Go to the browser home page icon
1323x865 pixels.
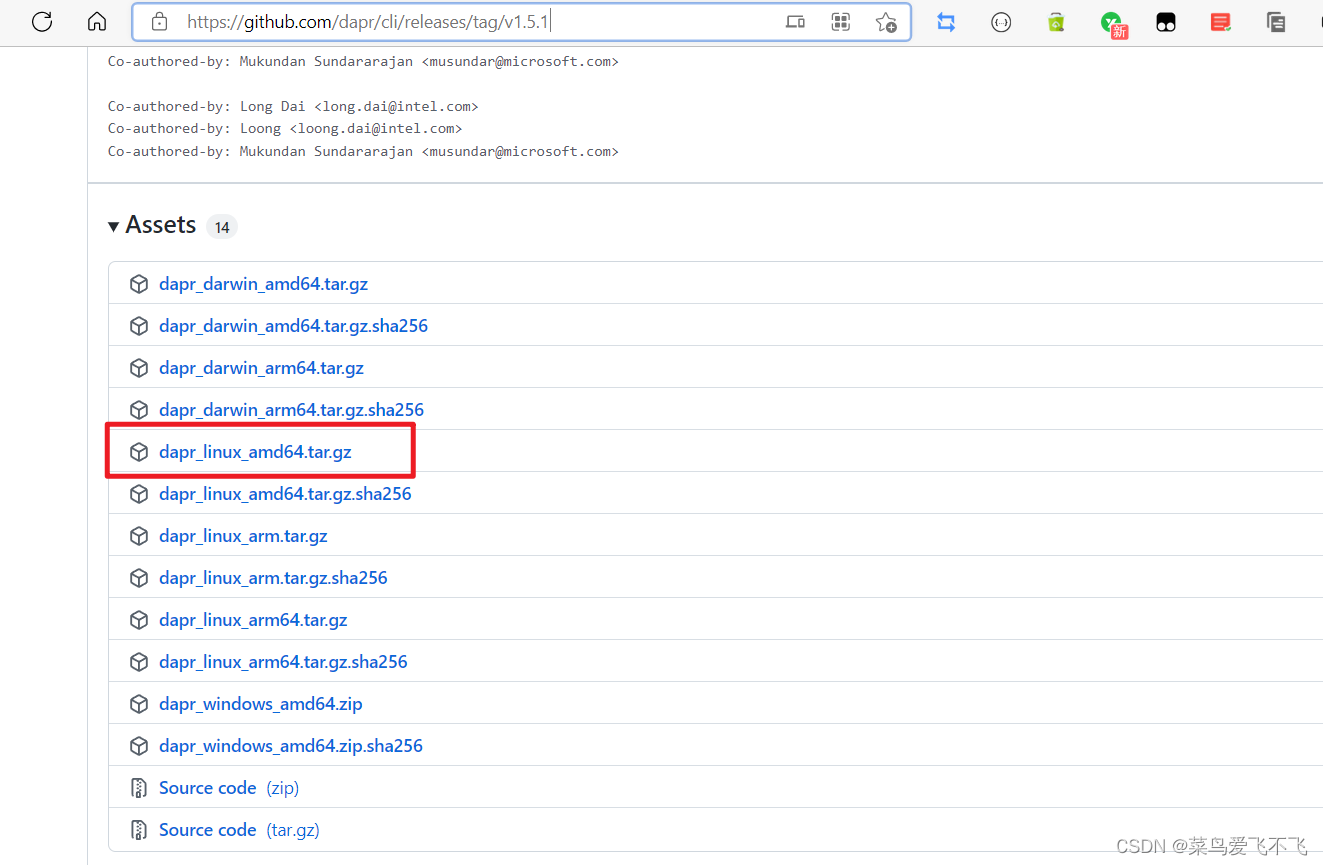coord(97,22)
